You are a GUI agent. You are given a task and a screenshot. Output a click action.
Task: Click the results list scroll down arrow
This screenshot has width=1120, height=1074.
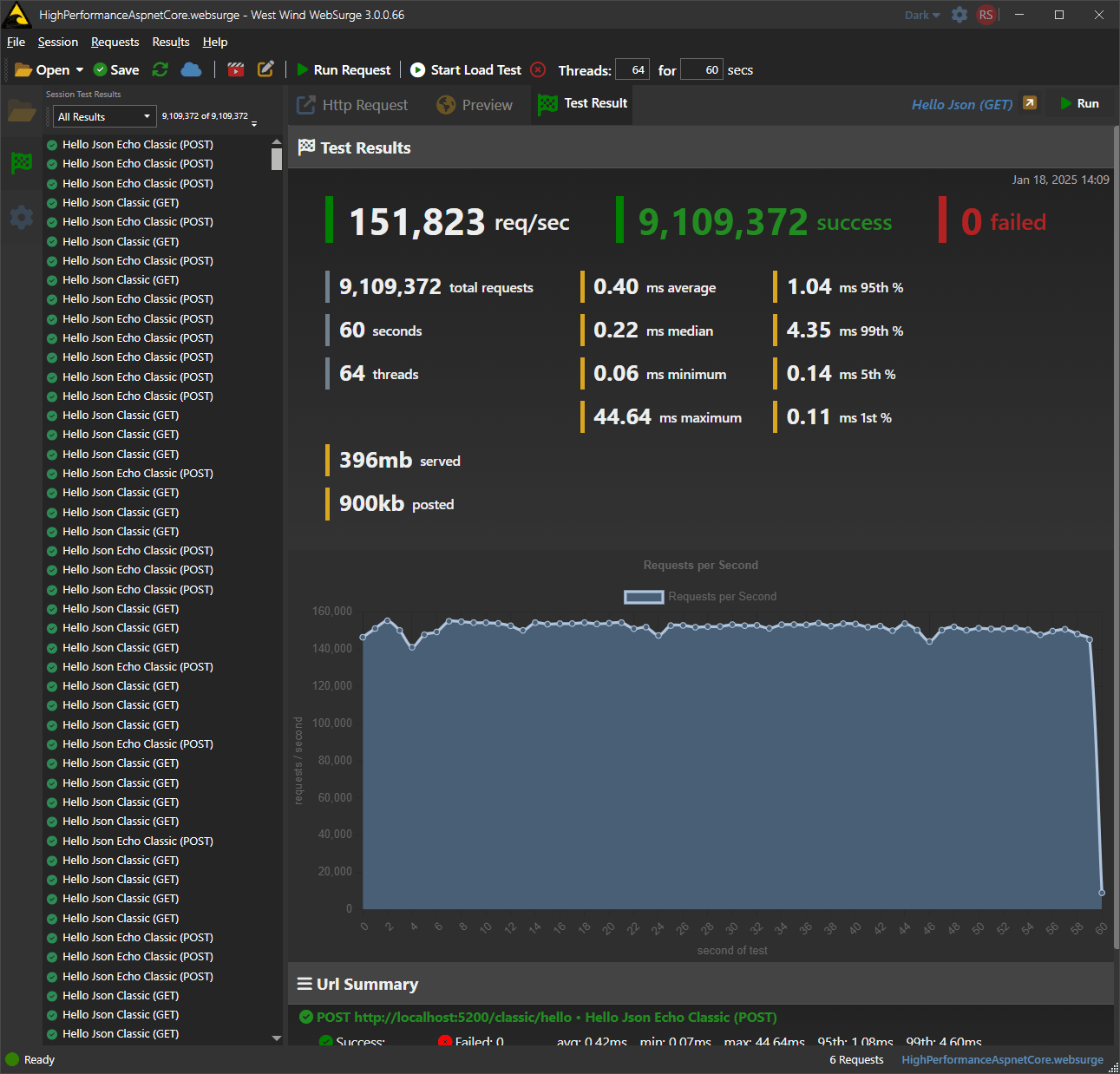coord(277,1038)
